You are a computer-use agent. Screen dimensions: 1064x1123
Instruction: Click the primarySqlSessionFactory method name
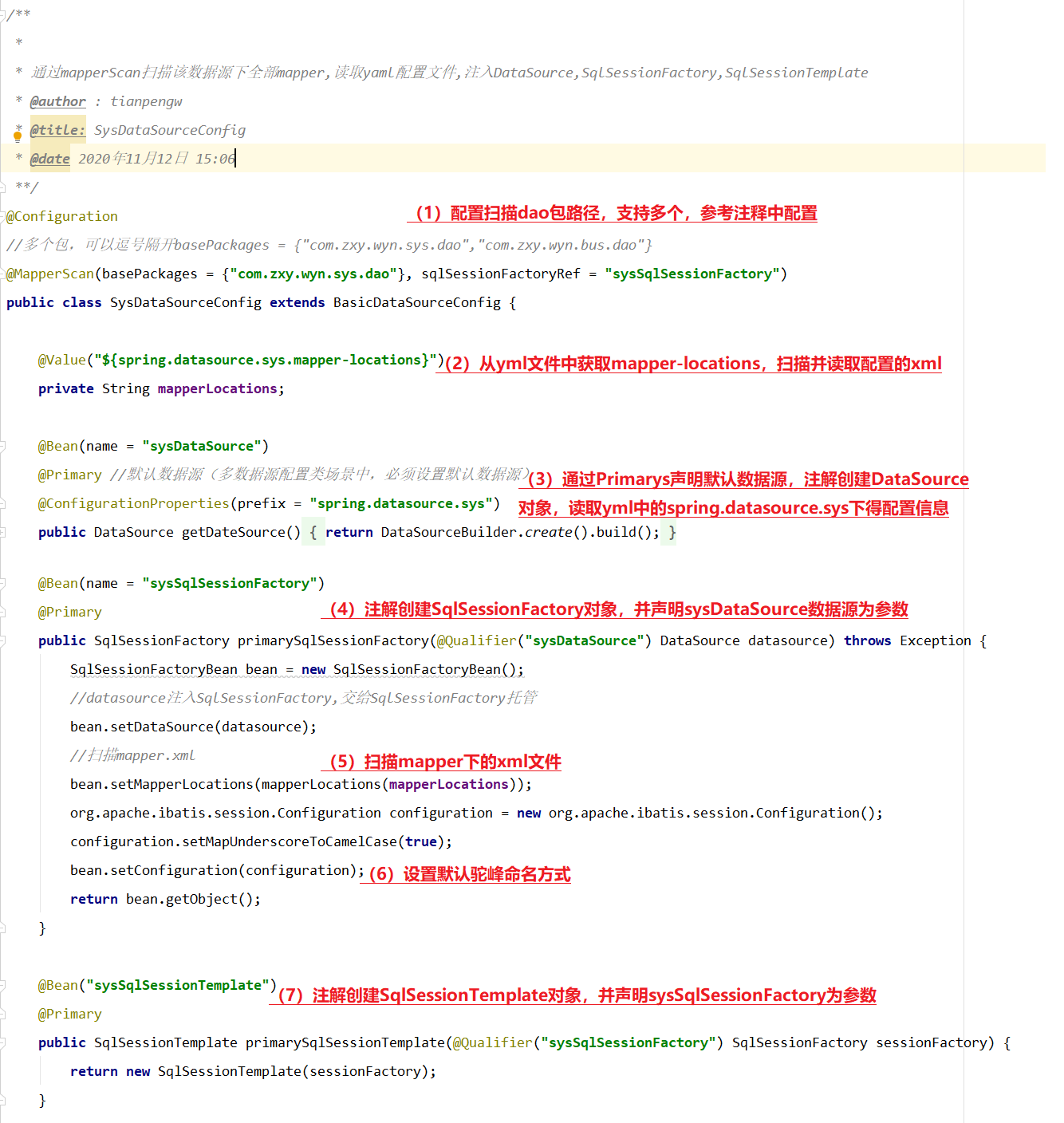[x=333, y=640]
